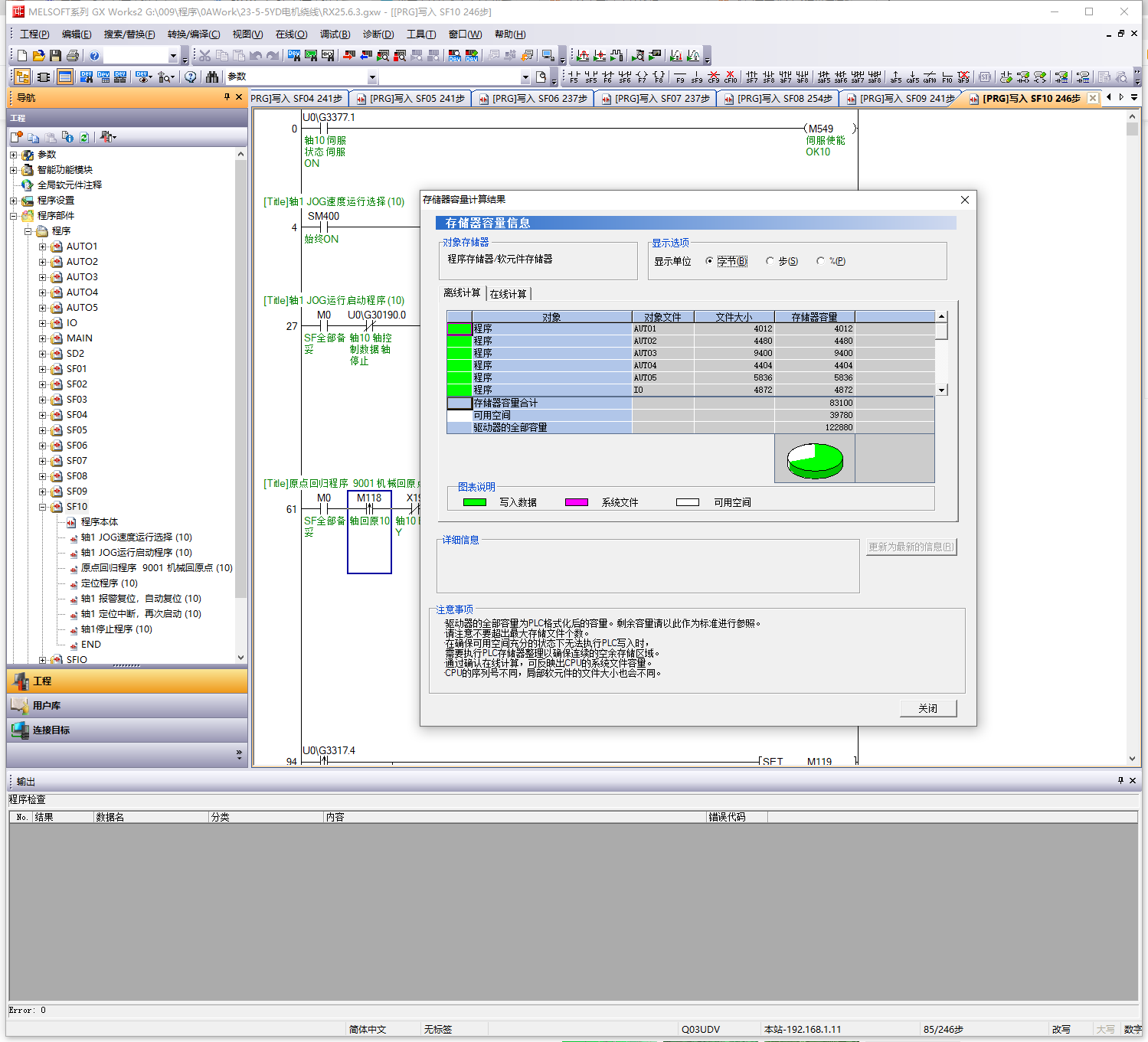The height and width of the screenshot is (1042, 1148).
Task: Click the Read from PLC icon
Action: 366,56
